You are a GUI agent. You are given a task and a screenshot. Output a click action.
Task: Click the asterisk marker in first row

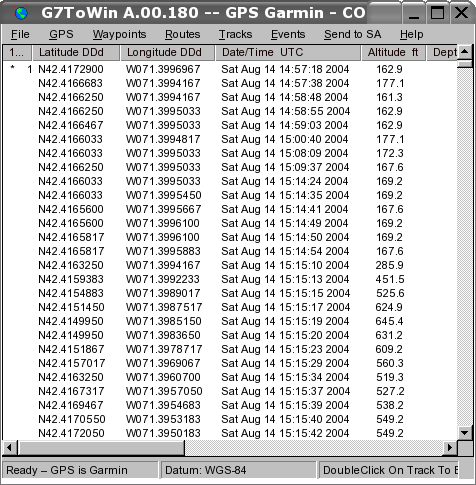click(x=13, y=68)
